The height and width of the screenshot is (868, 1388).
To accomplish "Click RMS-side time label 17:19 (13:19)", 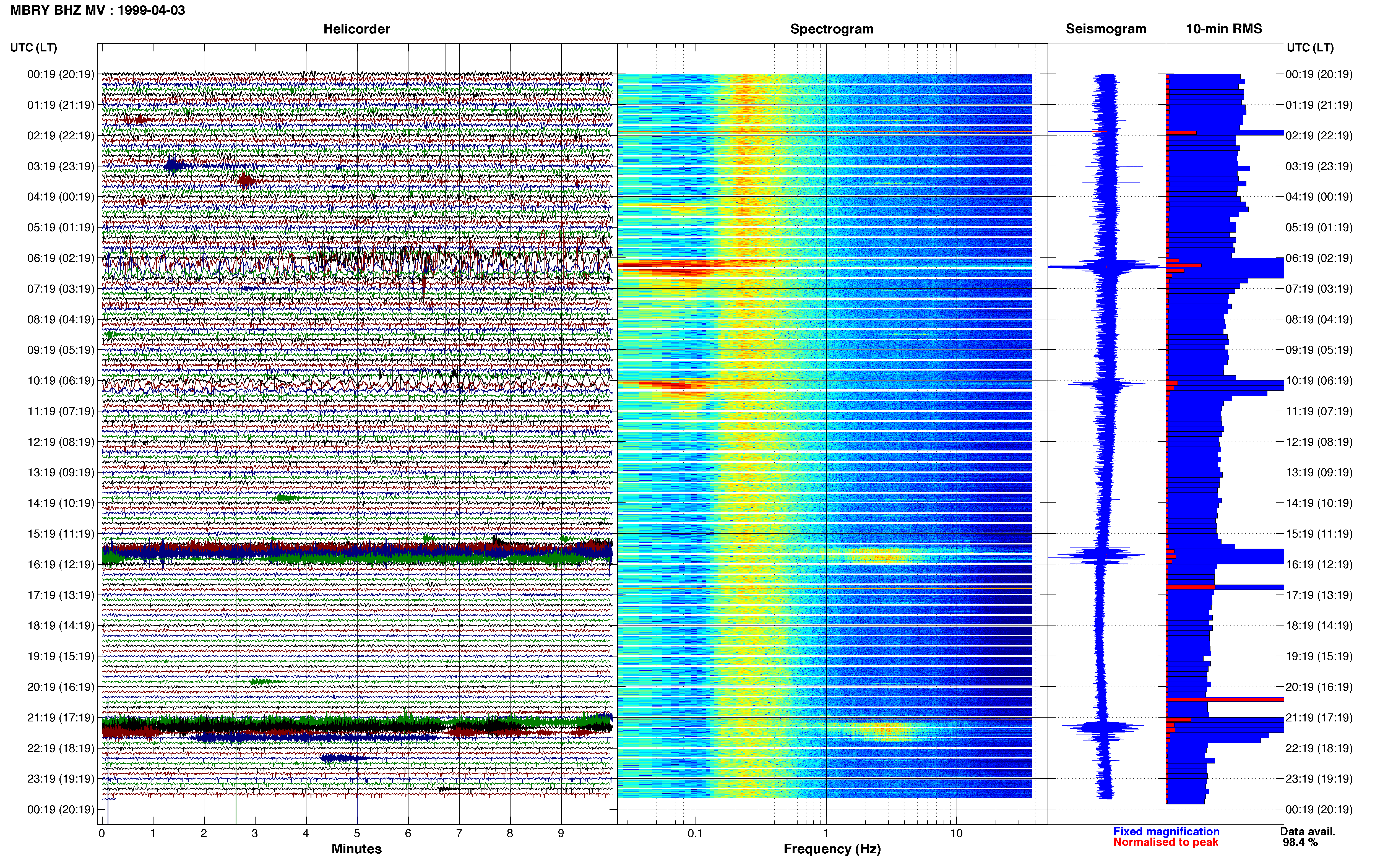I will click(x=1319, y=595).
